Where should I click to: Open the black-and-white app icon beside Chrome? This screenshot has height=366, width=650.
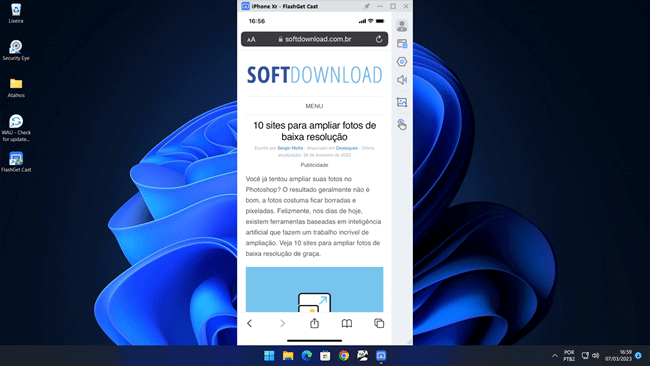click(x=362, y=356)
